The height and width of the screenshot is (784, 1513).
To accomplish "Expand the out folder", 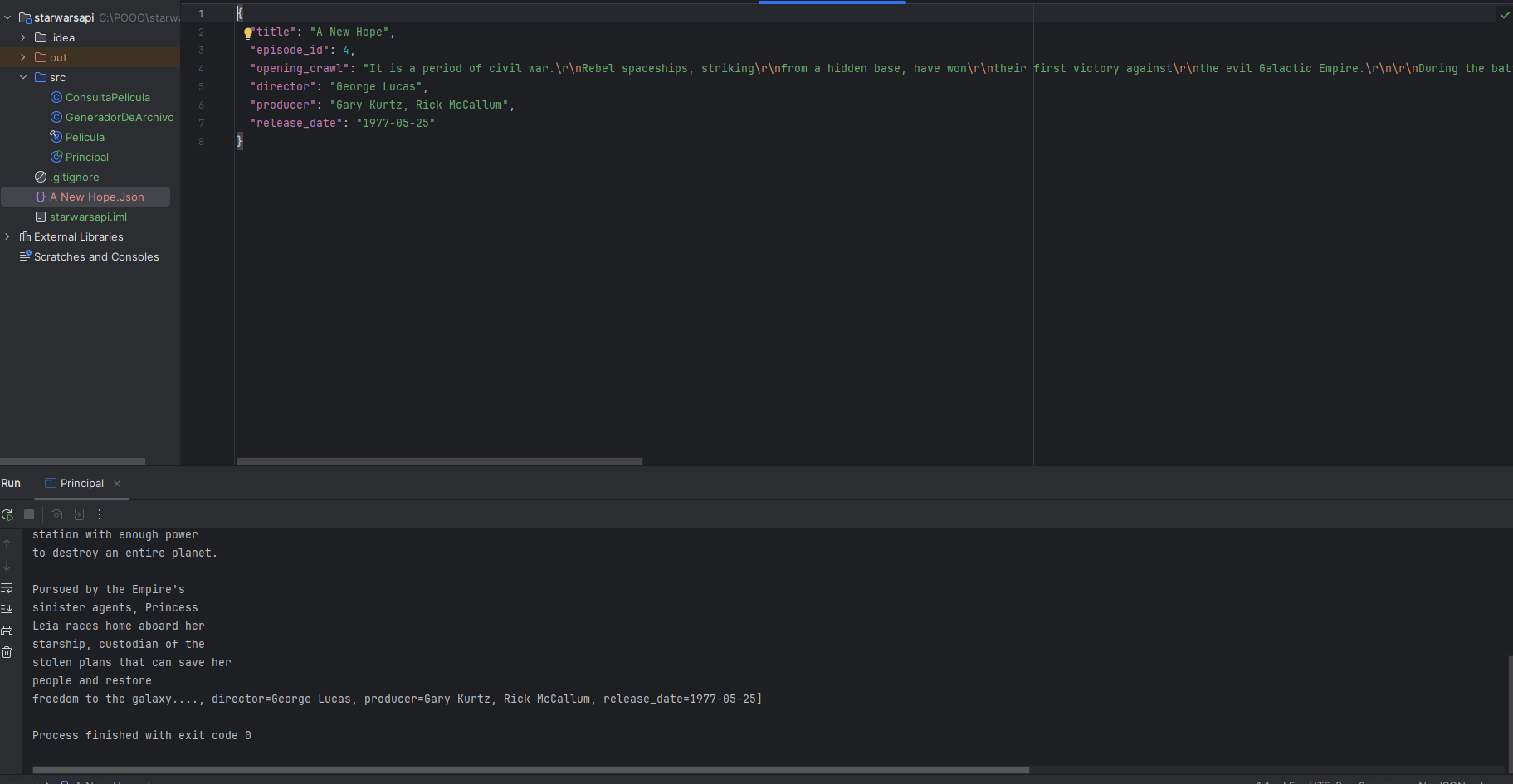I will (x=23, y=57).
